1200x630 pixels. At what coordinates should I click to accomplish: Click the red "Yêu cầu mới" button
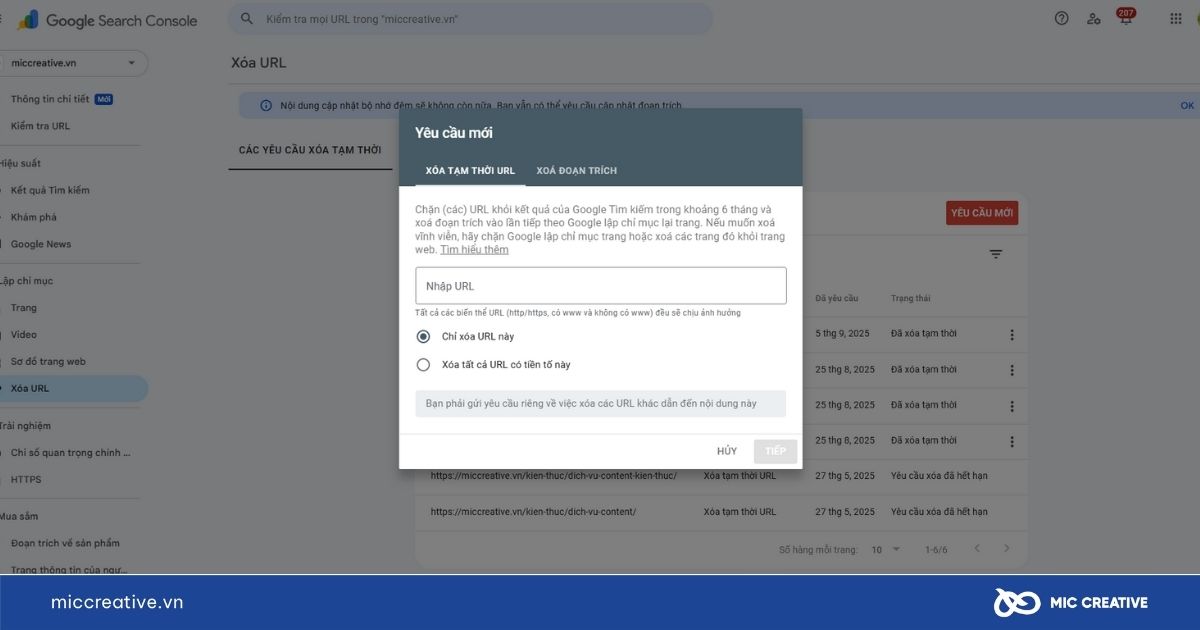pyautogui.click(x=981, y=213)
